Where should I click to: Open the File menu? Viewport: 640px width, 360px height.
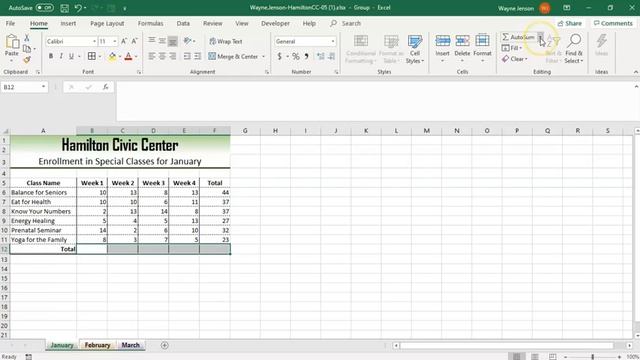point(10,23)
